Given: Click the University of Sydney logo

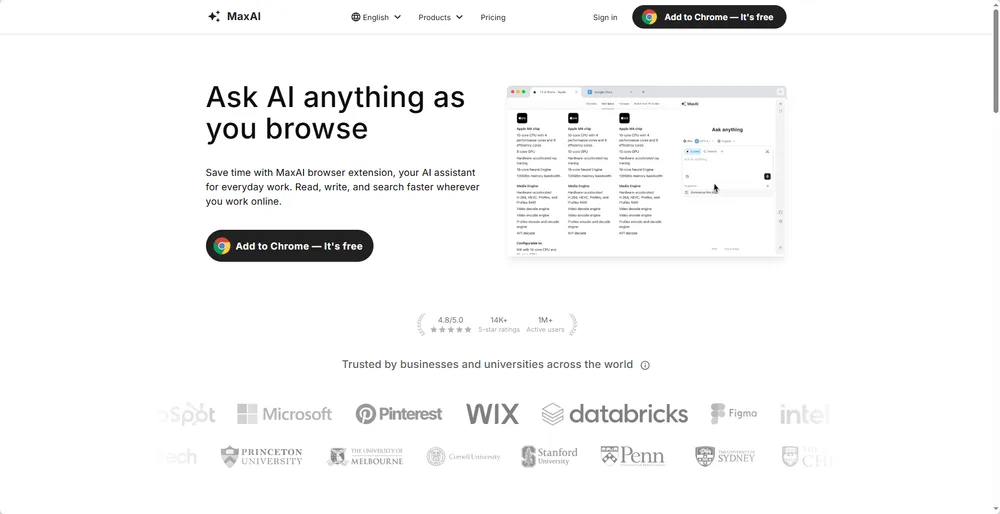Looking at the screenshot, I should 724,457.
